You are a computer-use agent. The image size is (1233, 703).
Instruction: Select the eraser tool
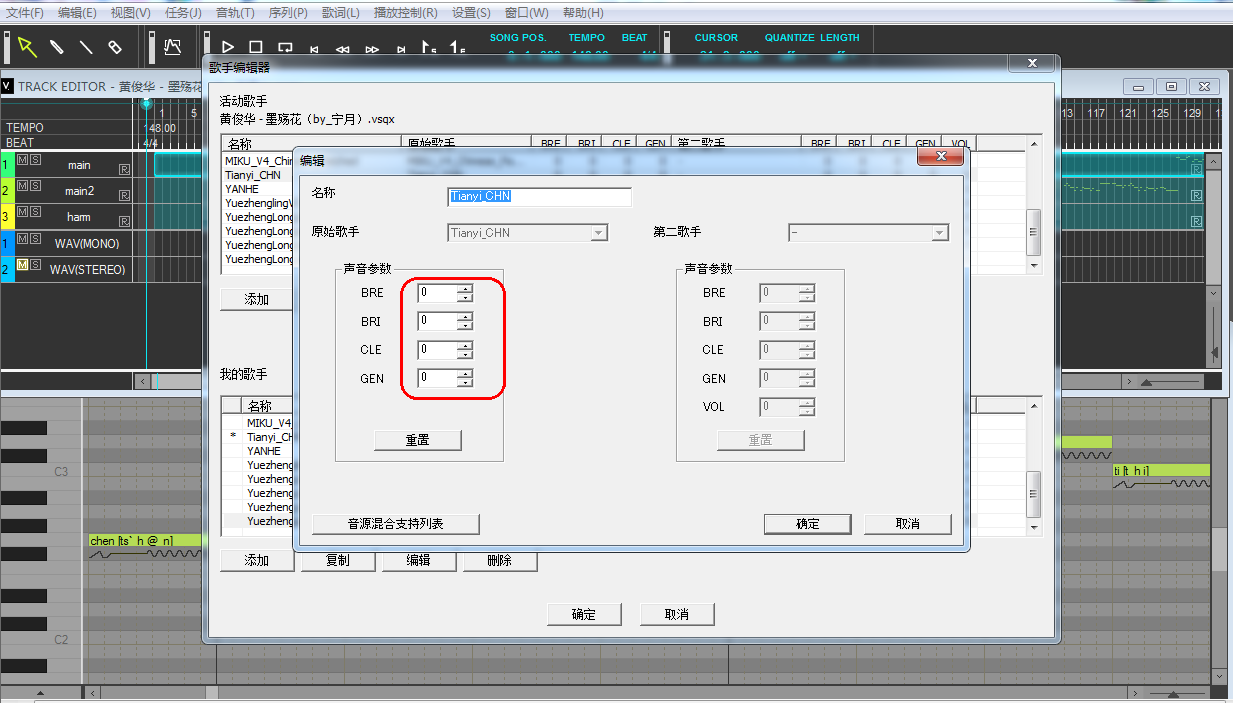tap(114, 47)
